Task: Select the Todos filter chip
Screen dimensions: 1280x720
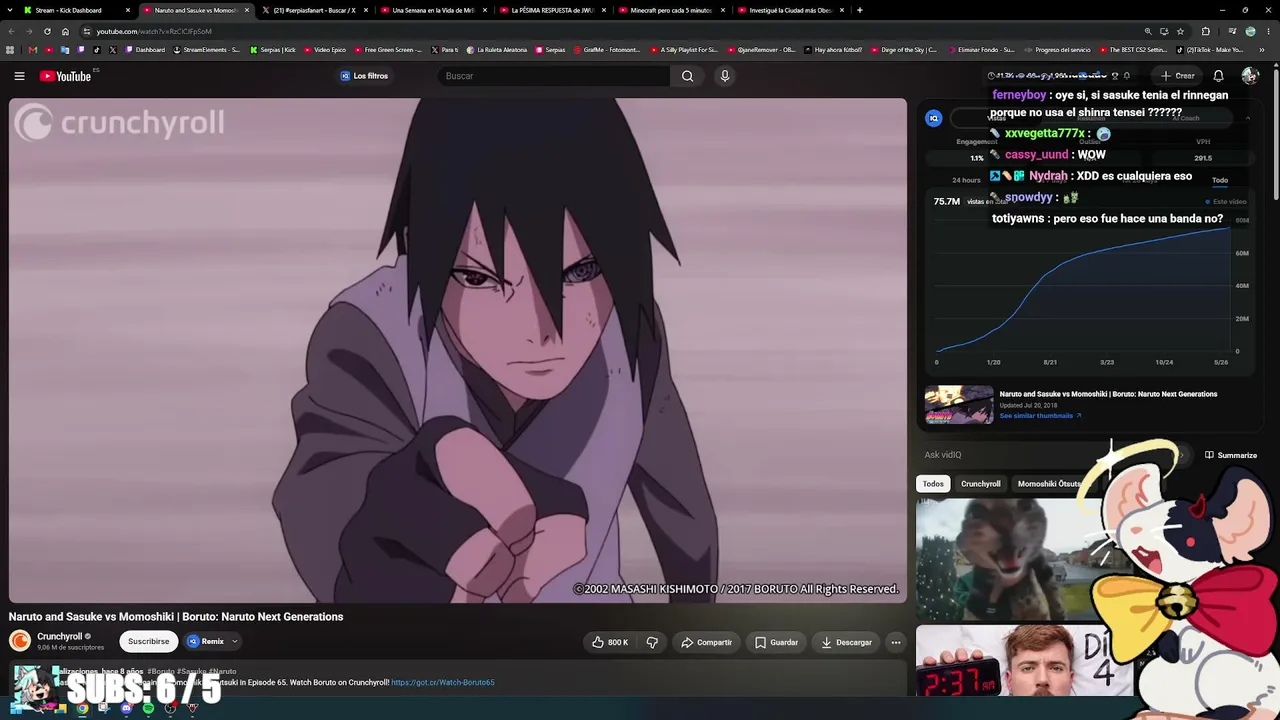Action: (x=933, y=484)
